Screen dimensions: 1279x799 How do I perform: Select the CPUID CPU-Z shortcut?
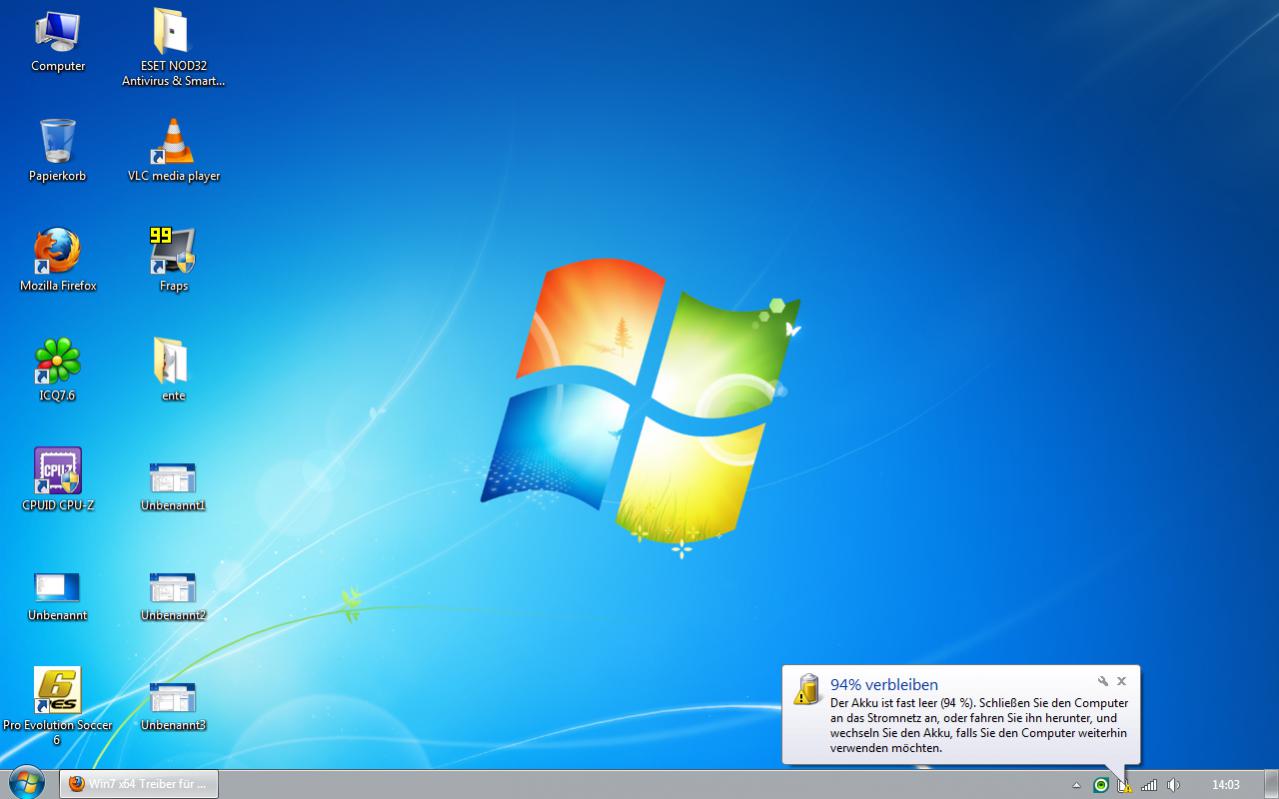pyautogui.click(x=58, y=481)
